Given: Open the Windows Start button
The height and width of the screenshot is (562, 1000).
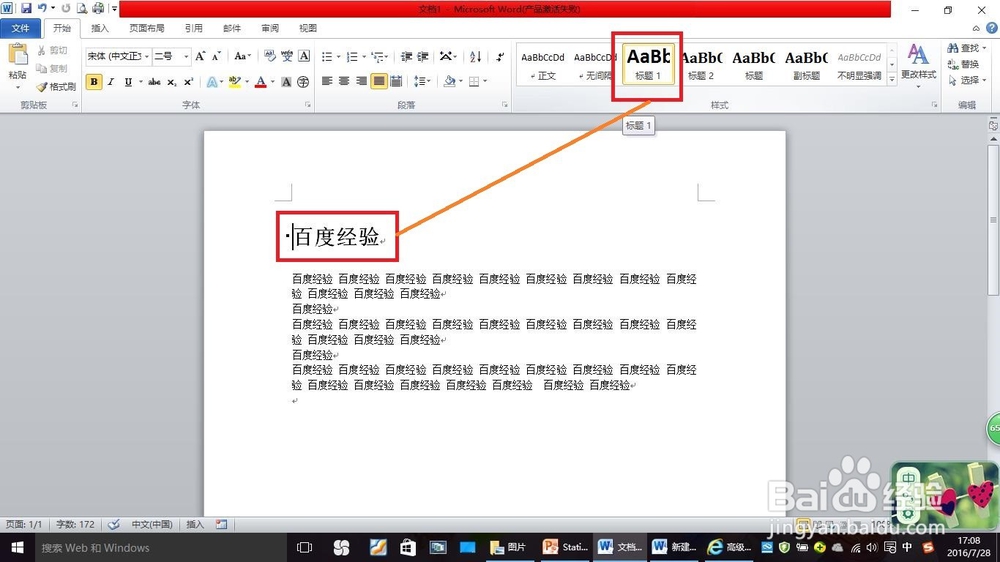Looking at the screenshot, I should click(17, 547).
